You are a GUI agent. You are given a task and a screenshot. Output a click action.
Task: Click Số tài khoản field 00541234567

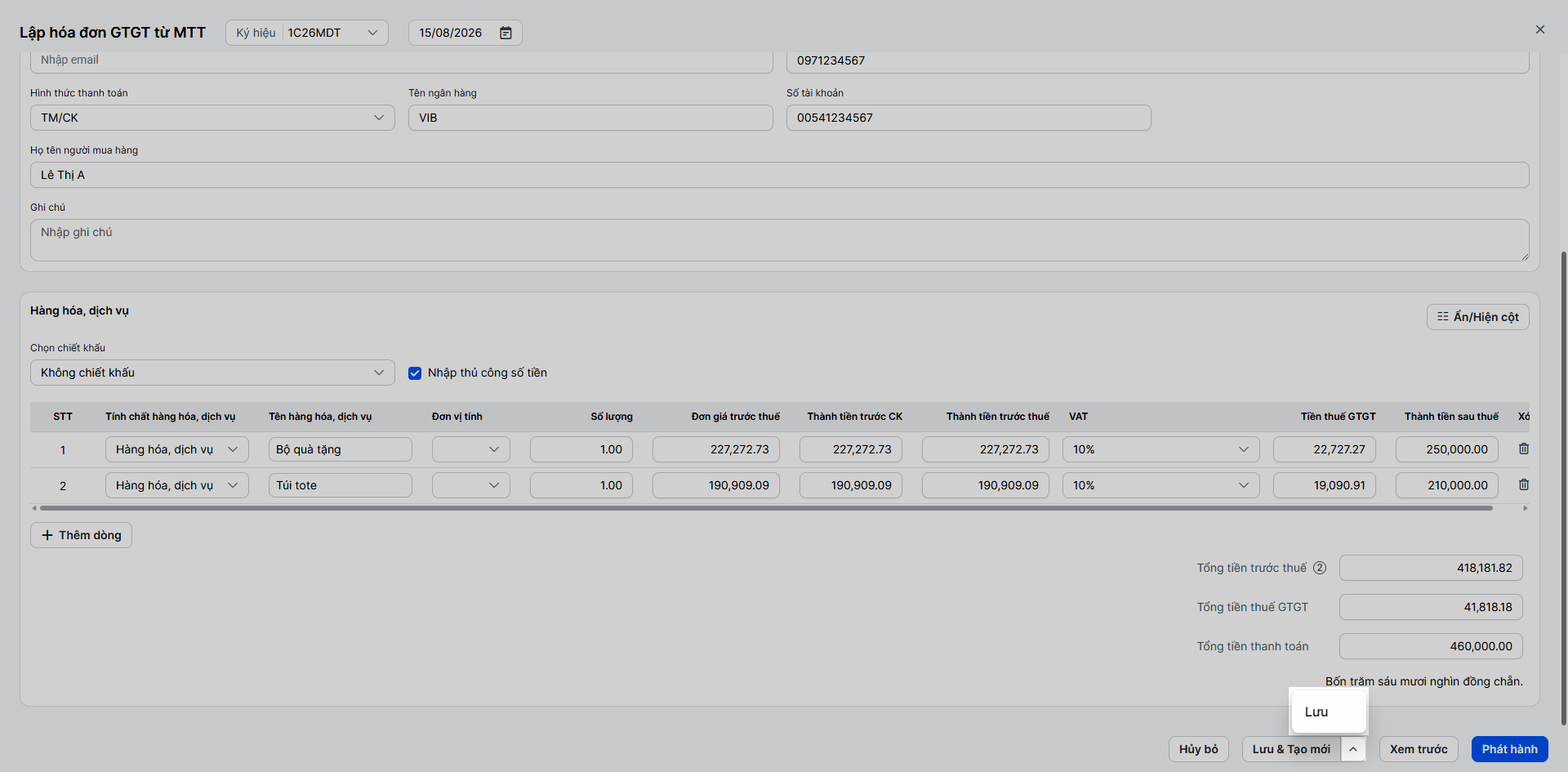click(969, 118)
